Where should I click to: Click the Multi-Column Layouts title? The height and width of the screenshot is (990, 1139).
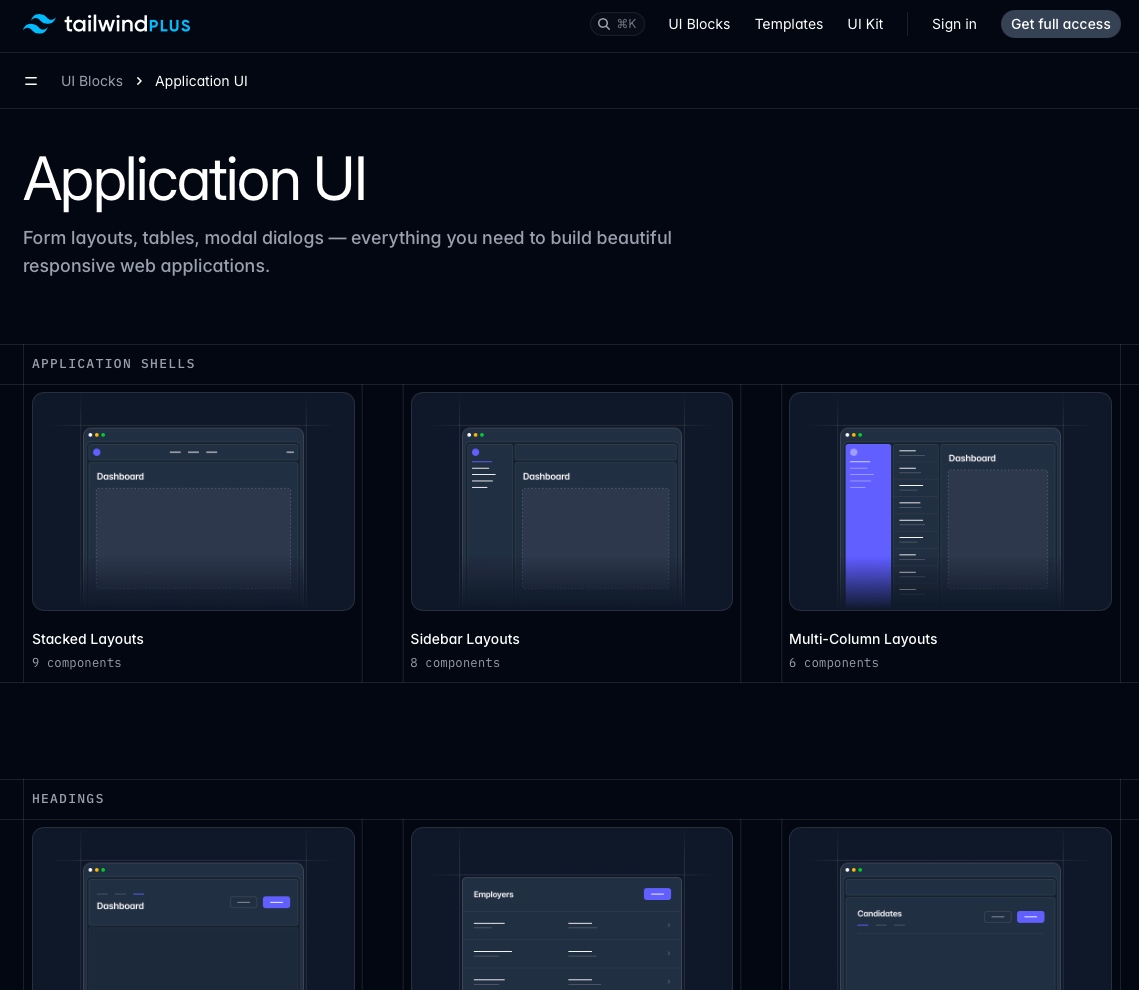863,639
